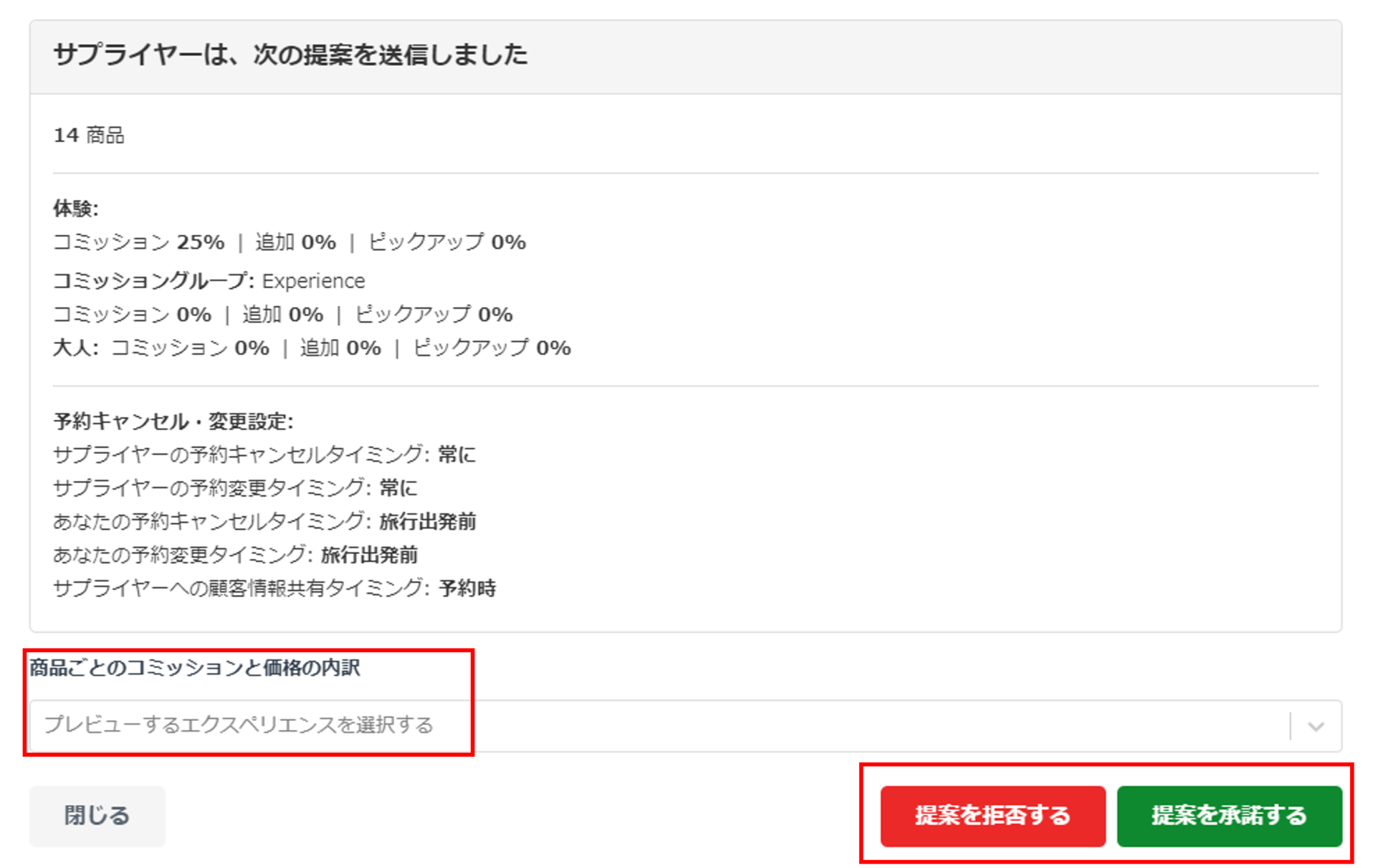Expand the experience preview dropdown chevron

[x=1315, y=726]
